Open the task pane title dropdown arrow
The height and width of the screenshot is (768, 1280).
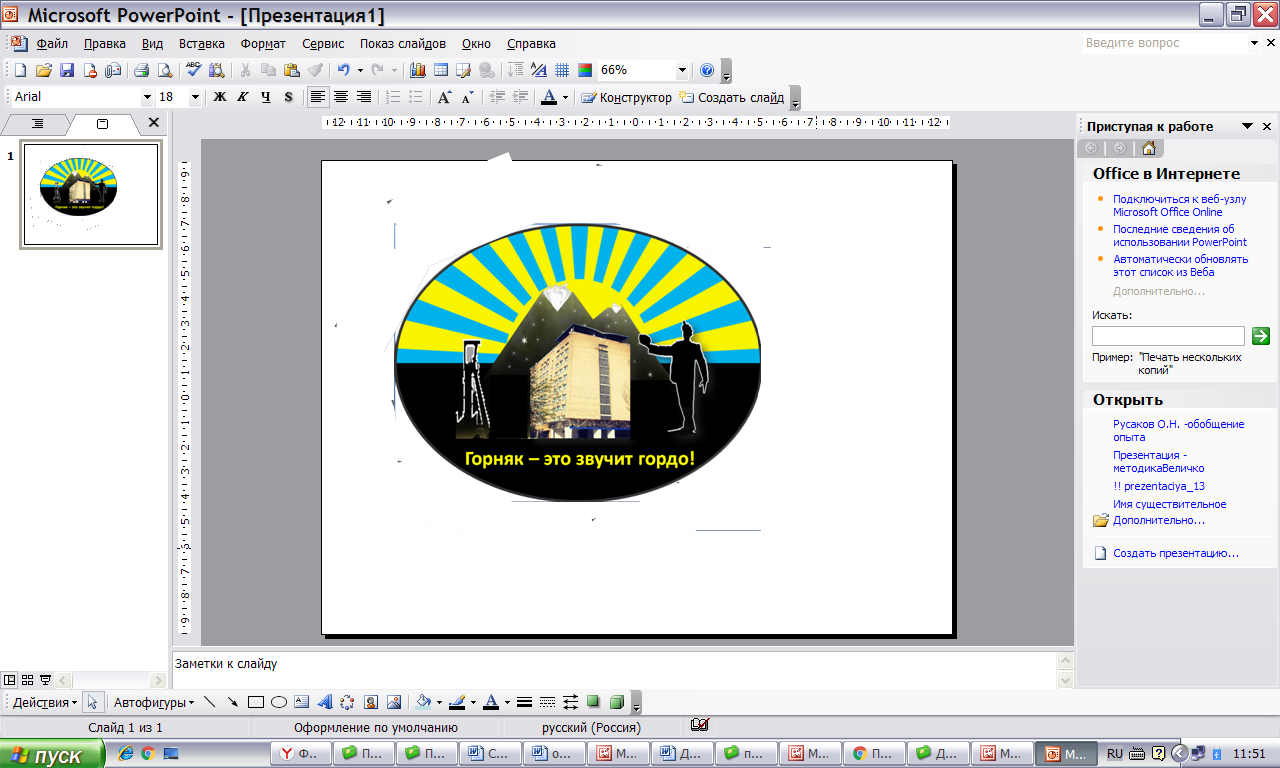(1248, 126)
